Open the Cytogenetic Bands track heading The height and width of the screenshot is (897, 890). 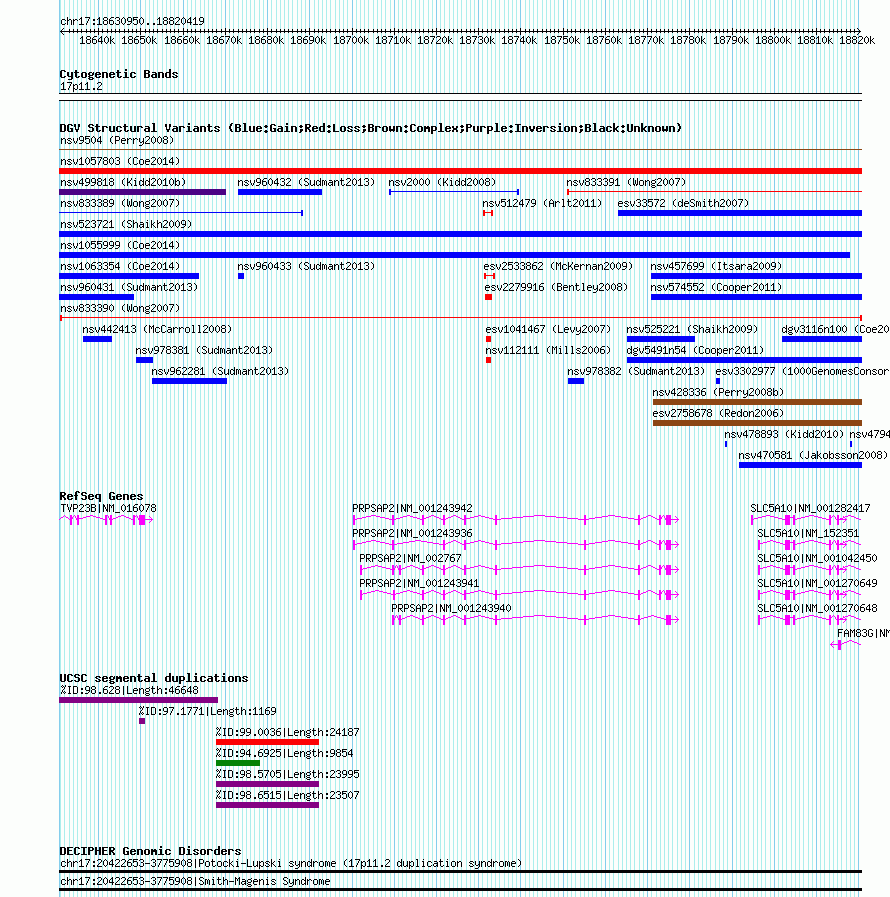119,74
